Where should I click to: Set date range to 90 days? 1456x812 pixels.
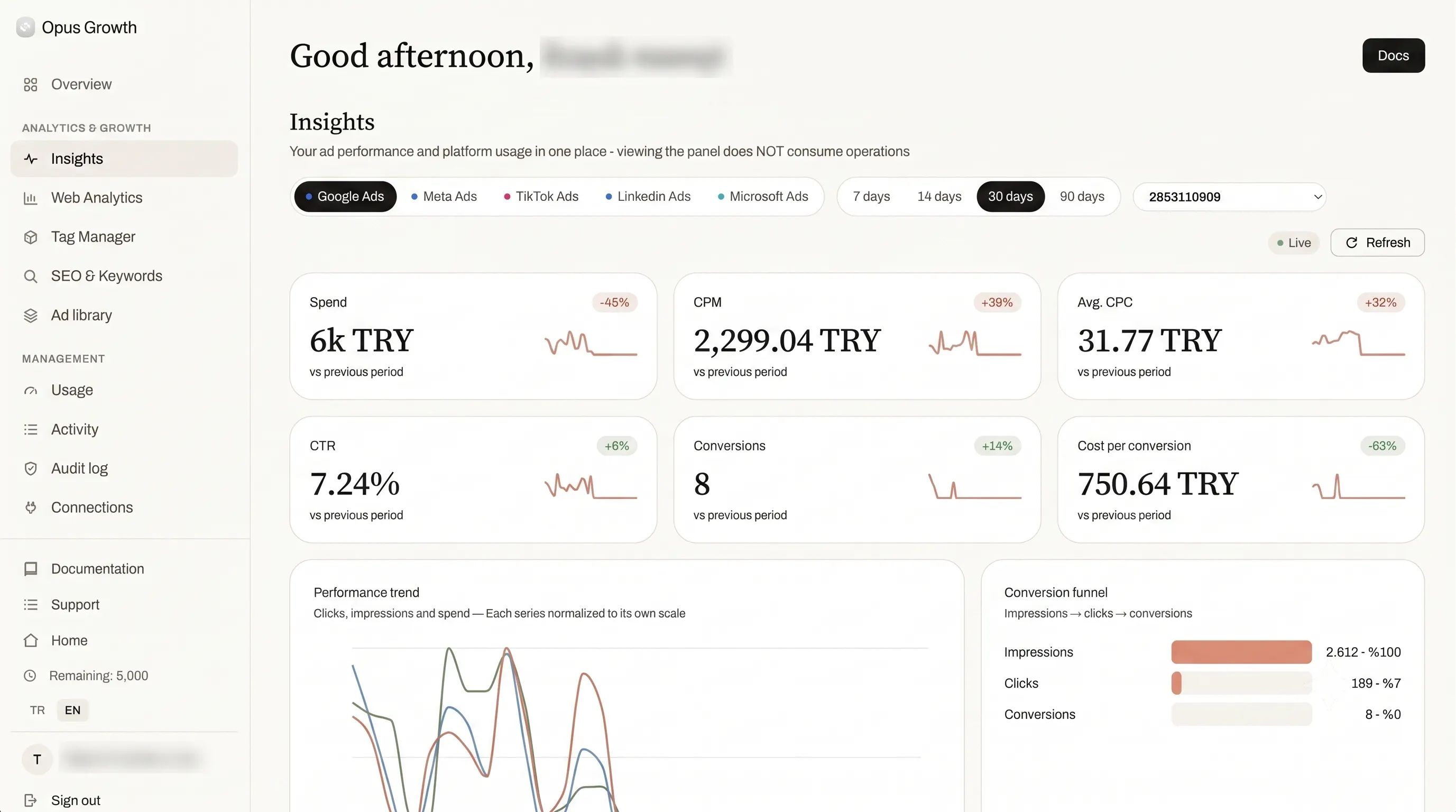1082,197
